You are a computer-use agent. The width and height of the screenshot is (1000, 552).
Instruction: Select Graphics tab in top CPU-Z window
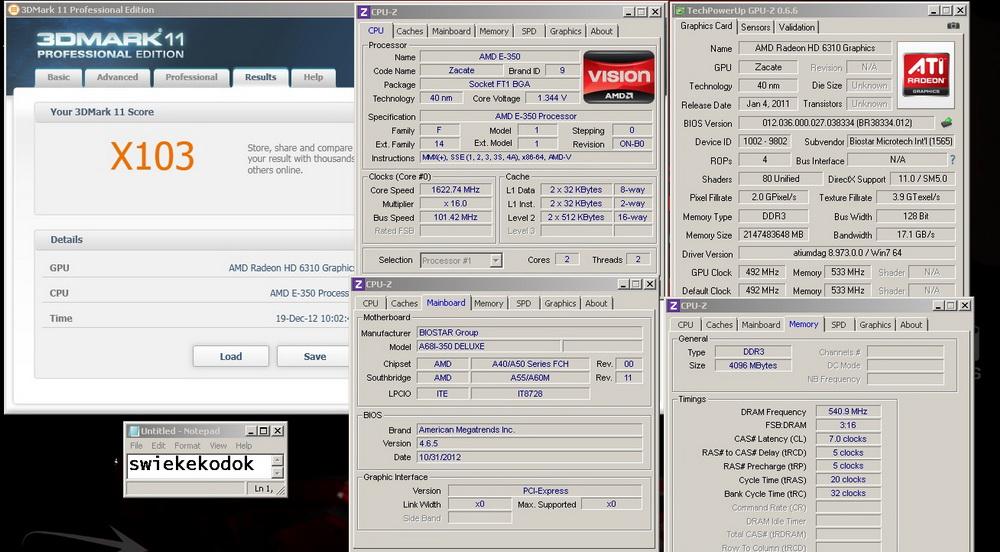pos(566,31)
